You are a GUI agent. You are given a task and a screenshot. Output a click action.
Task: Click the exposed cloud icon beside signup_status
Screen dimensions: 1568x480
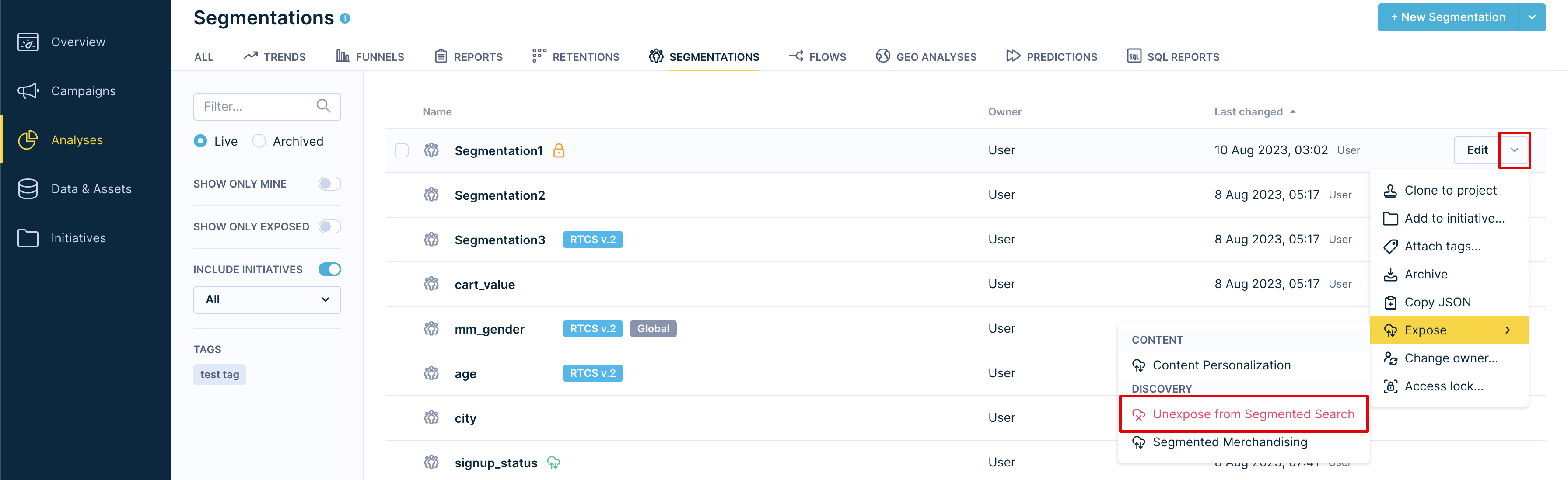tap(553, 463)
